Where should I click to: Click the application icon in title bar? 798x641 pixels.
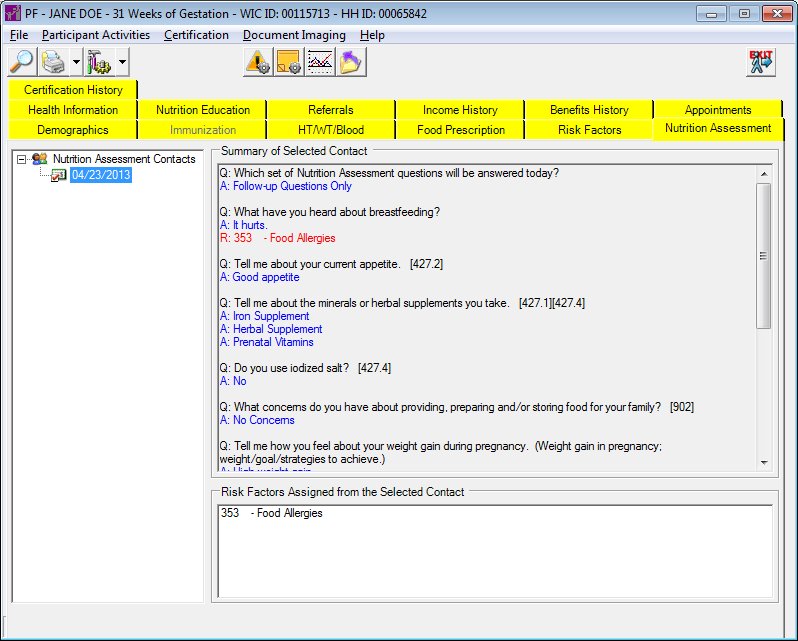[x=12, y=13]
